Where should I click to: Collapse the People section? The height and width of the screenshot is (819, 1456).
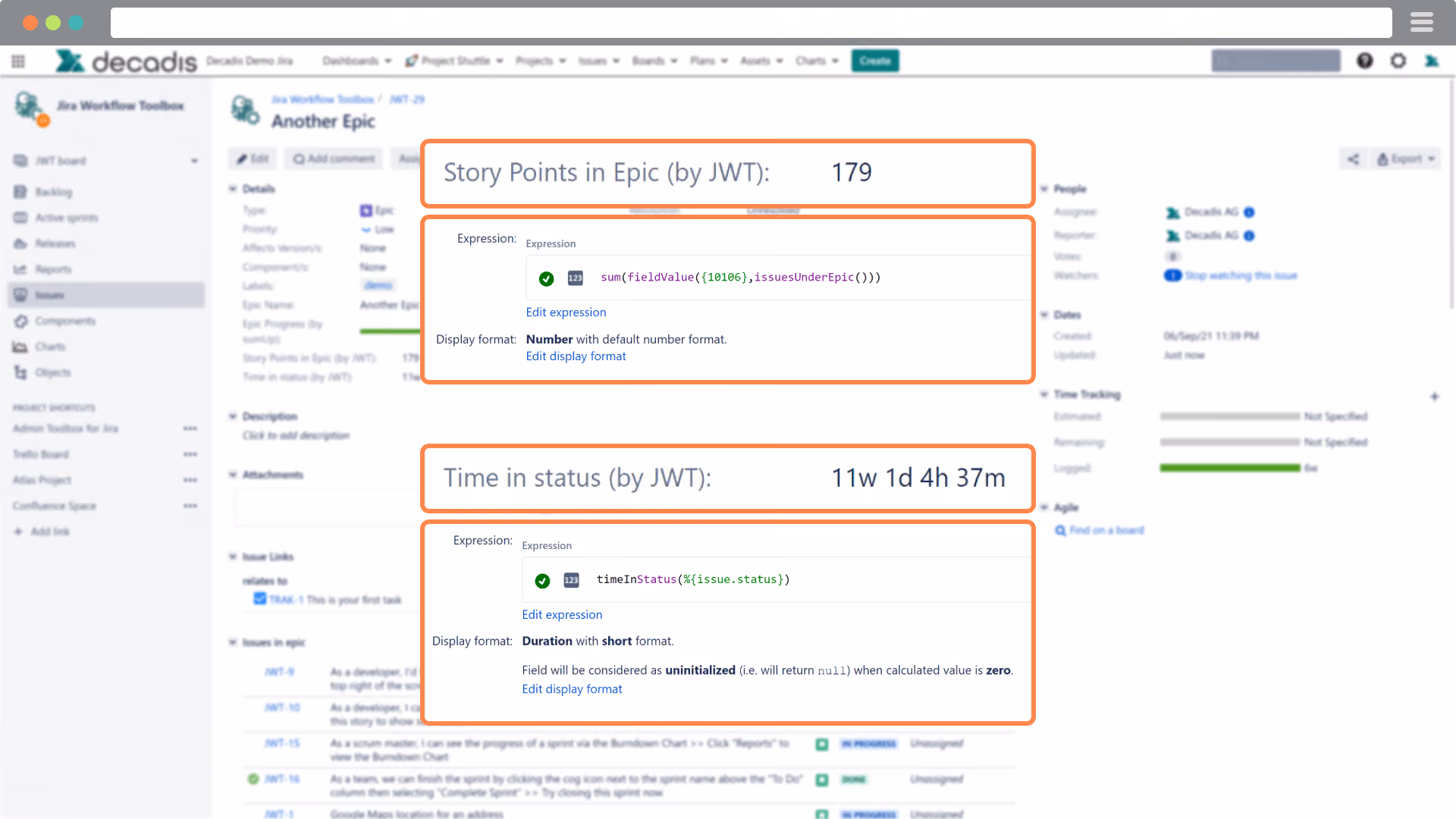pyautogui.click(x=1044, y=189)
